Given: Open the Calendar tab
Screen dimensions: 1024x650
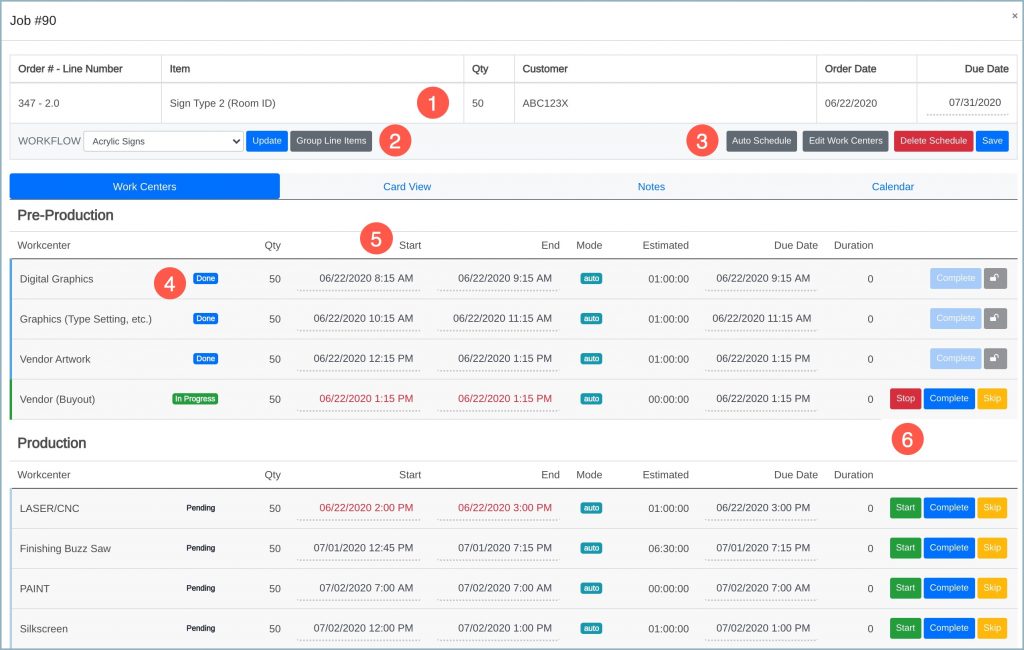Looking at the screenshot, I should 892,187.
